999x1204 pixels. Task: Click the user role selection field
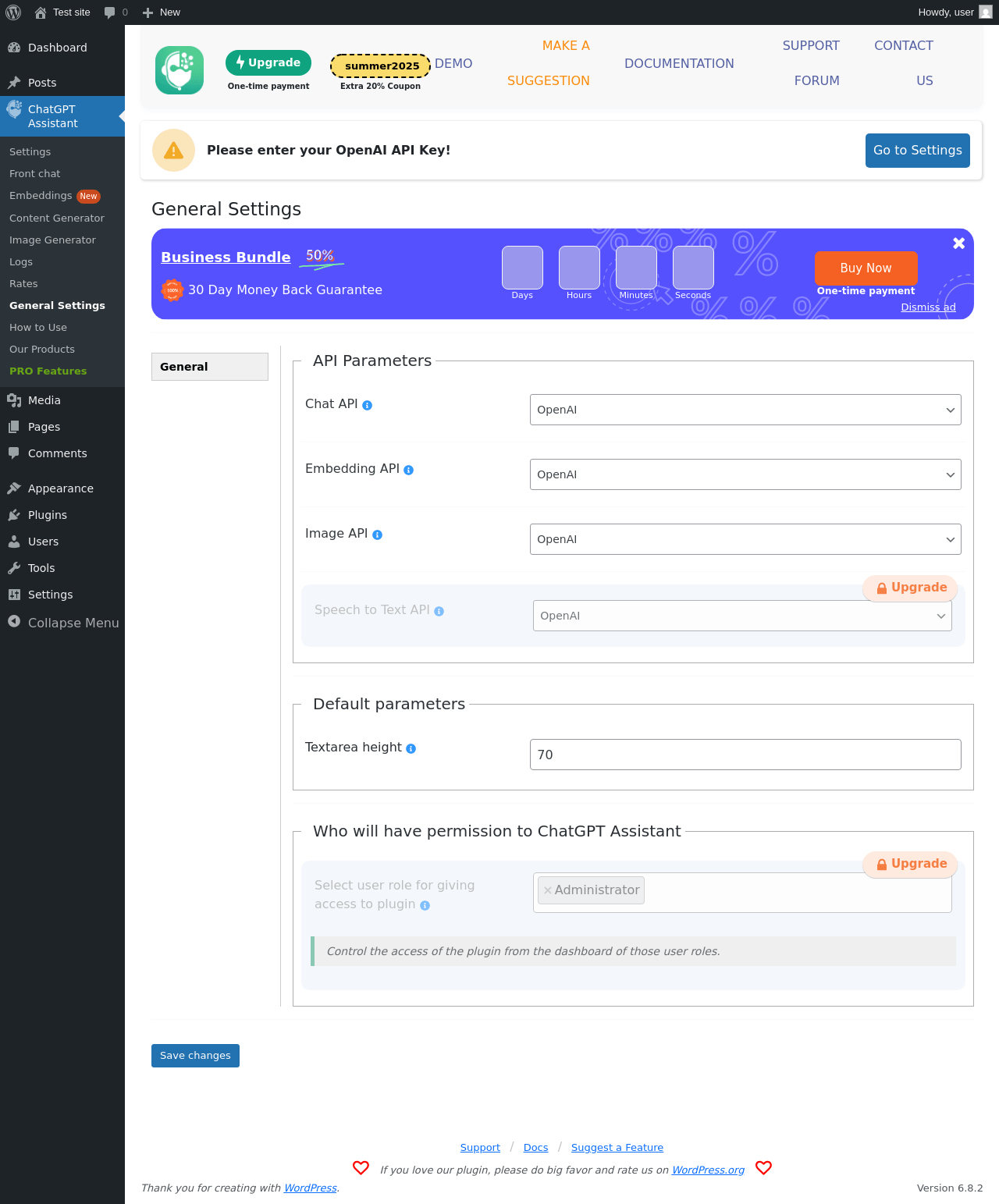coord(742,893)
